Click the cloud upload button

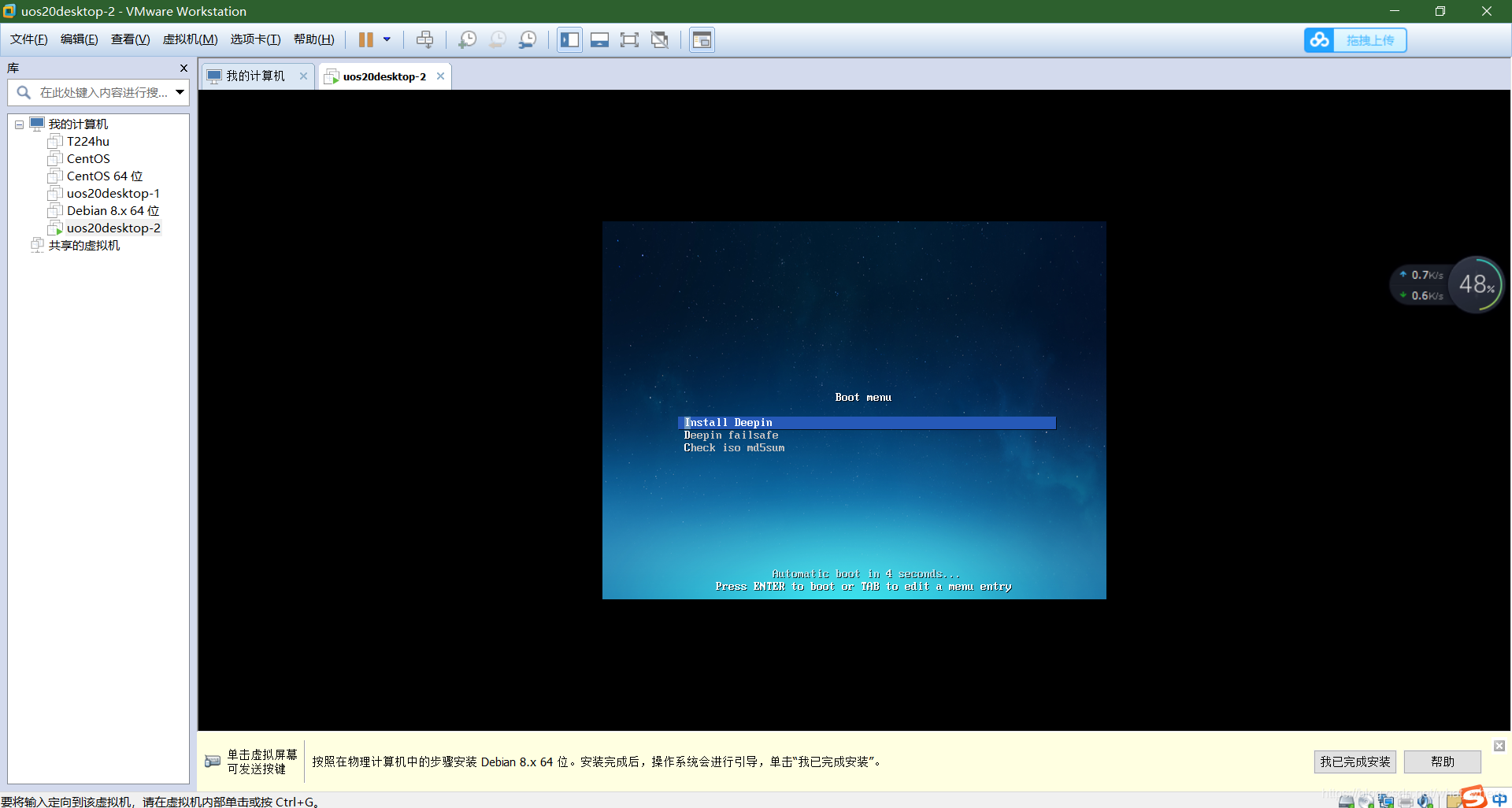tap(1355, 40)
